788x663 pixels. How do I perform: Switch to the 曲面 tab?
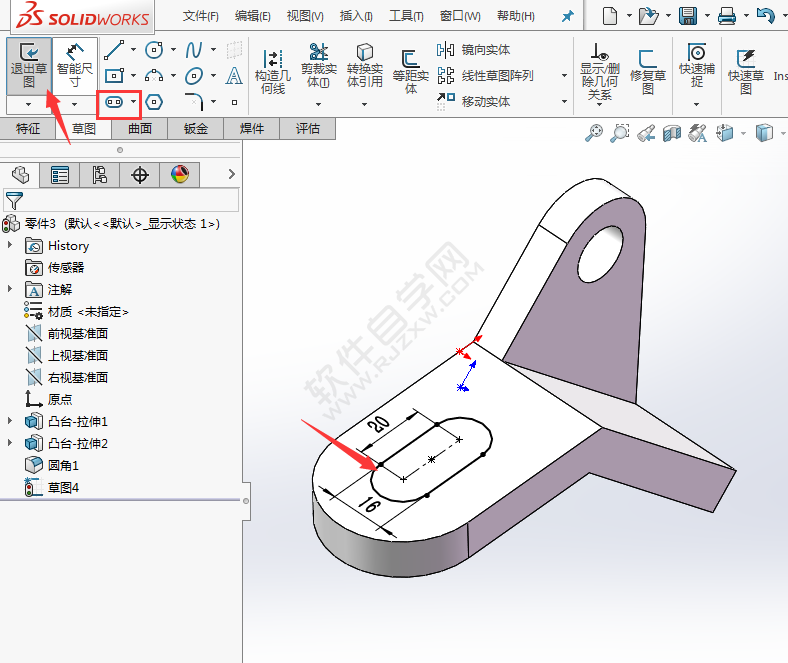[x=140, y=129]
